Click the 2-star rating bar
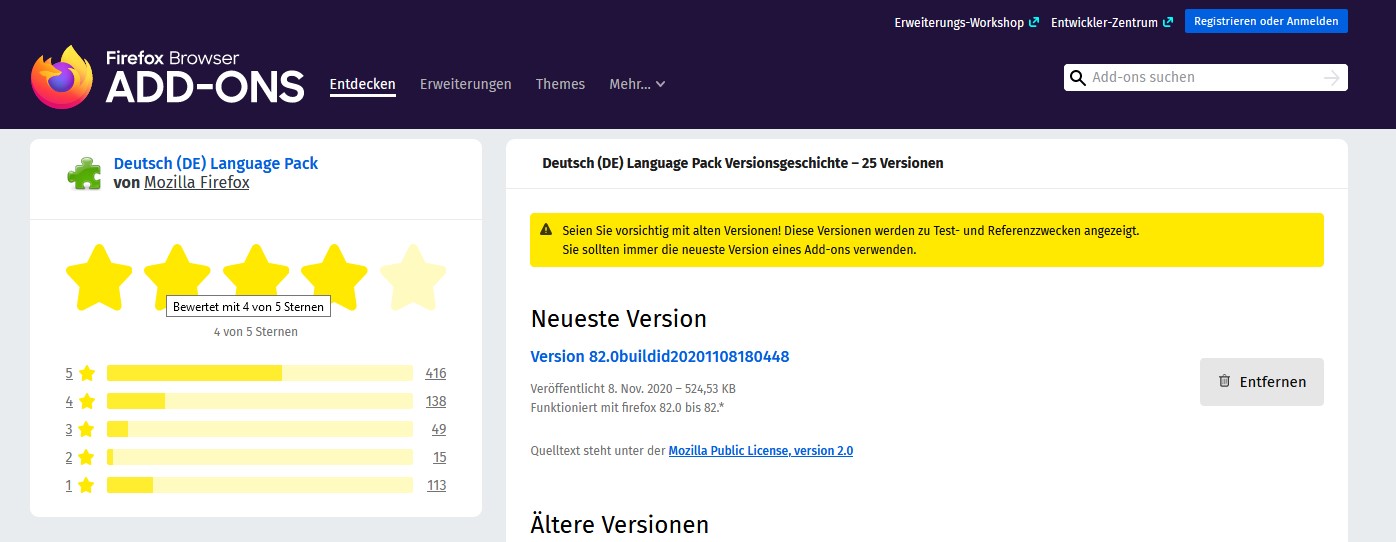Screen dimensions: 1396x542 click(260, 457)
